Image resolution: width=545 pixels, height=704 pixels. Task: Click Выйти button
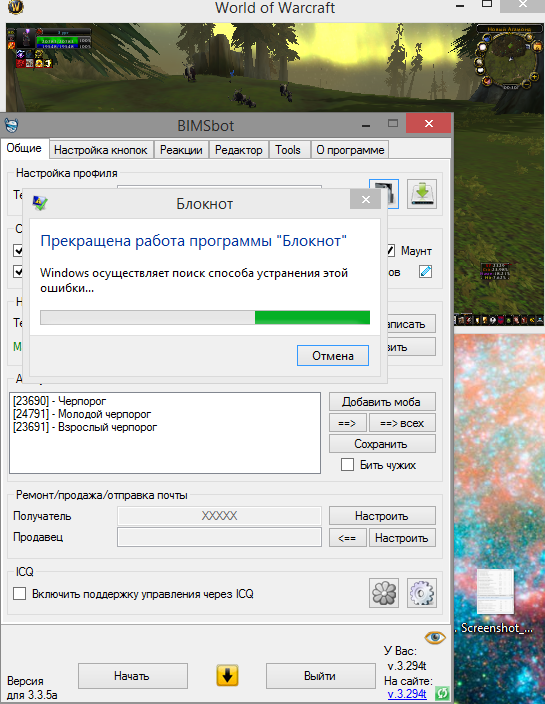[x=321, y=676]
